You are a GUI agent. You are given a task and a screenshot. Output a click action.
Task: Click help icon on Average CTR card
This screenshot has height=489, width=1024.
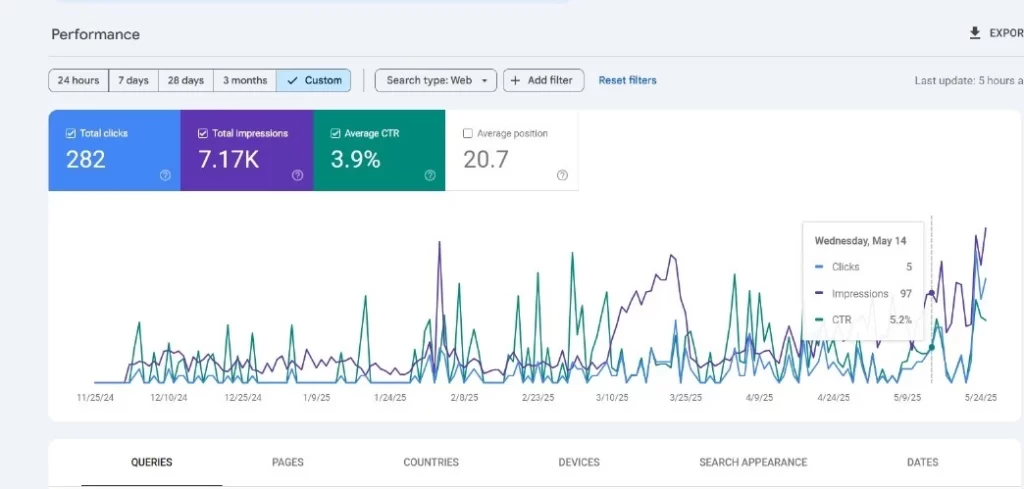(429, 175)
